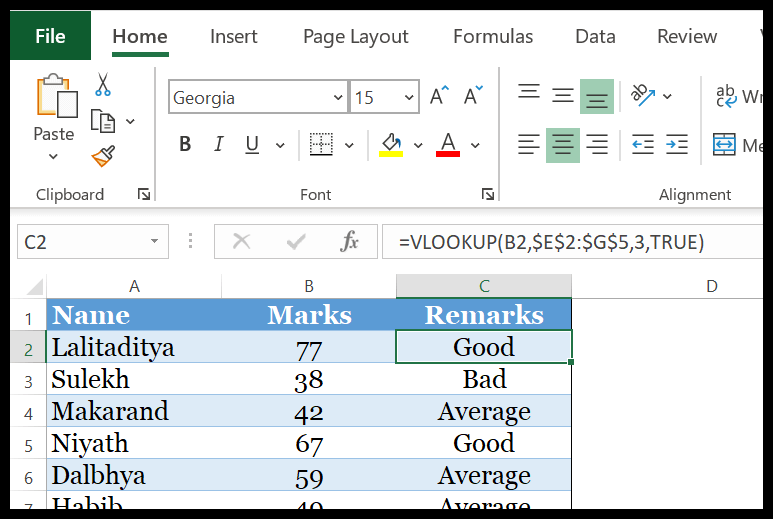Open the font size 15 dropdown
The image size is (773, 519).
409,97
